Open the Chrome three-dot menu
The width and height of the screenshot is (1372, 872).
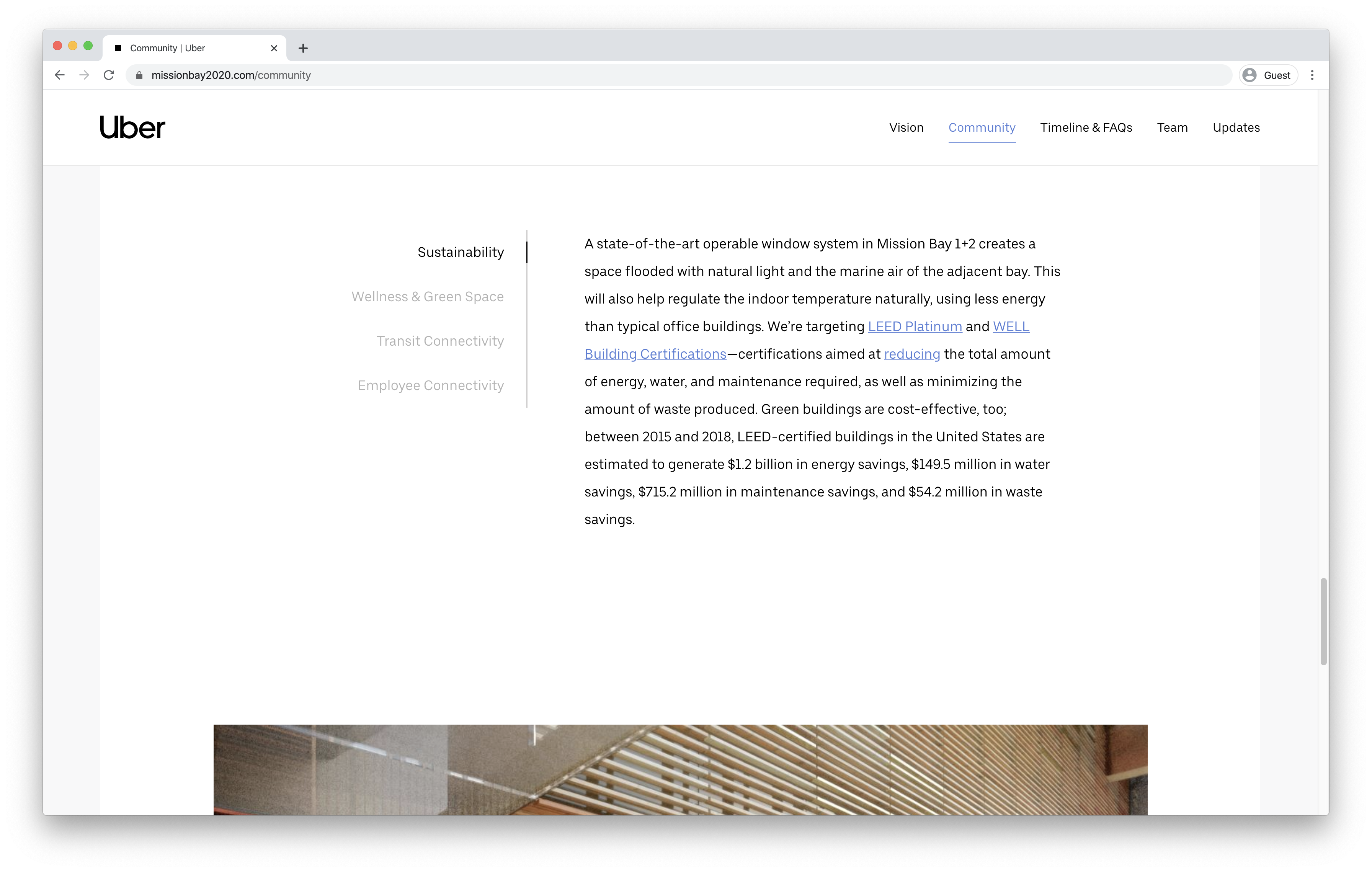click(x=1312, y=75)
